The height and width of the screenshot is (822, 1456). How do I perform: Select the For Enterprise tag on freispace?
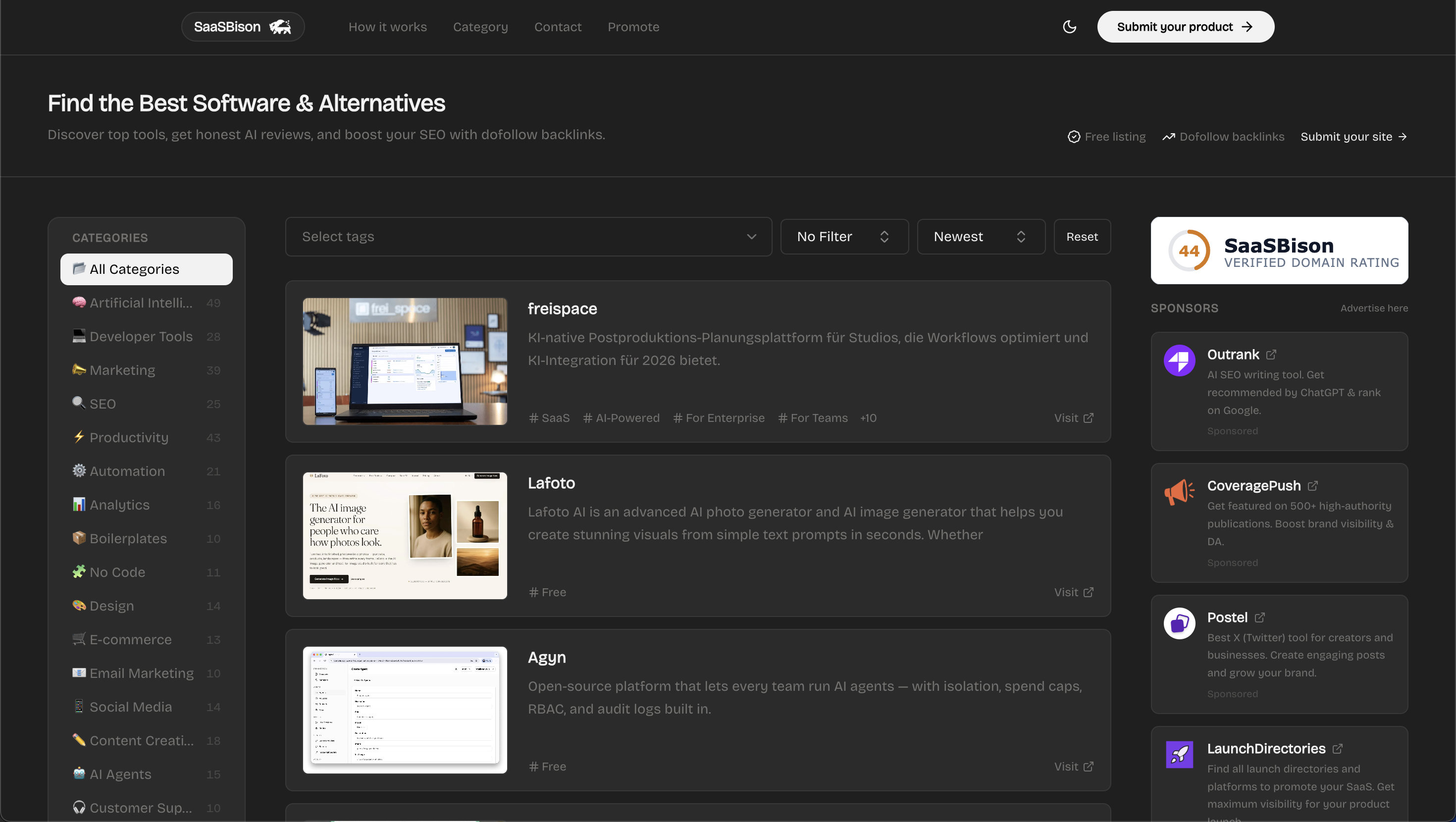pos(719,418)
